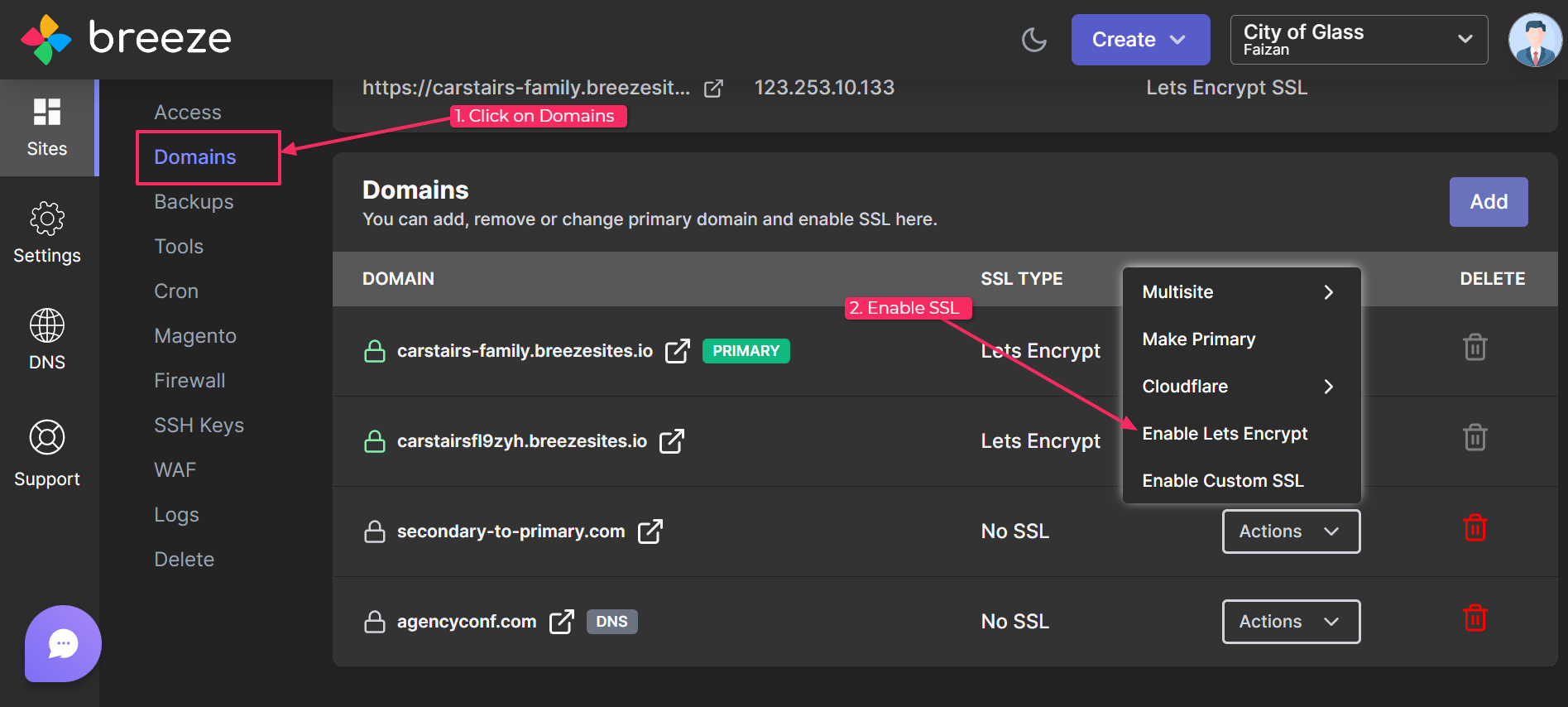
Task: Open the Sites section in sidebar
Action: [47, 127]
